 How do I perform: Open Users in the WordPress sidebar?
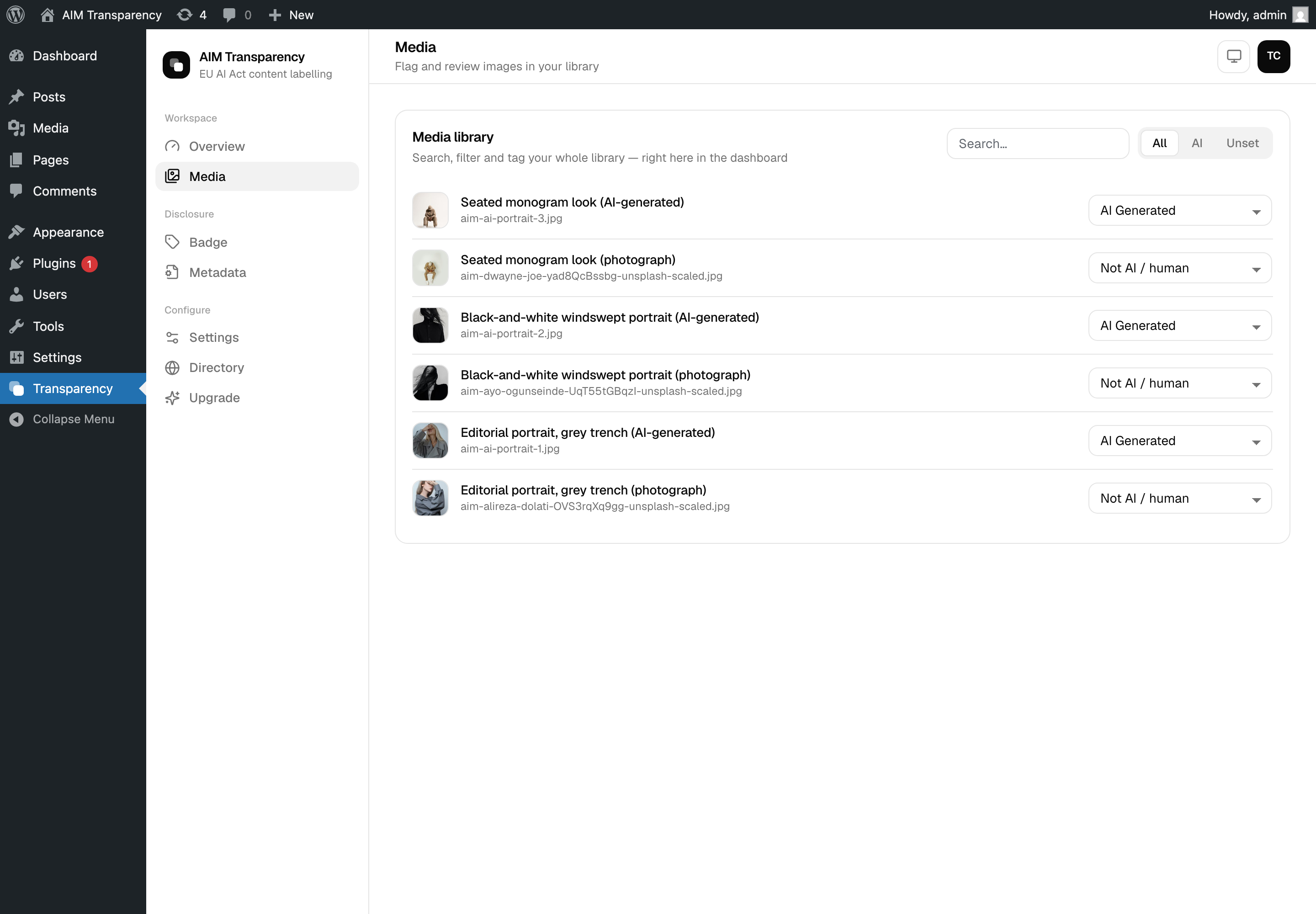(73, 294)
